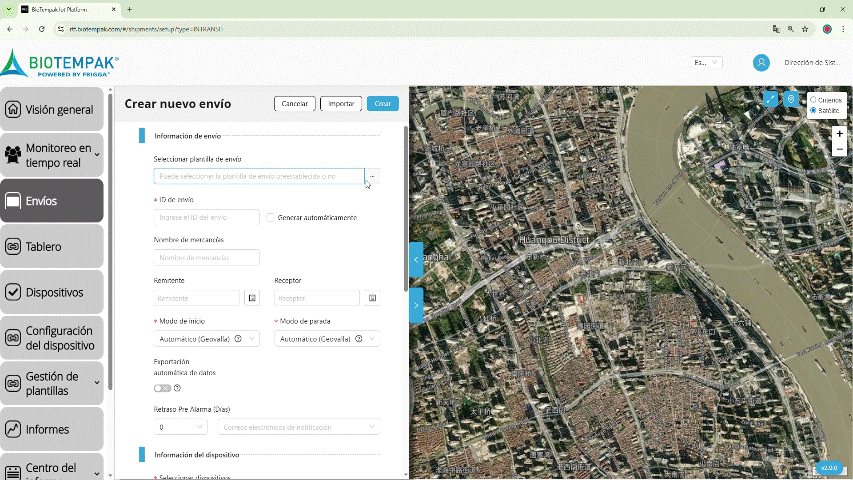
Task: Click the Cancelar button
Action: tap(294, 104)
